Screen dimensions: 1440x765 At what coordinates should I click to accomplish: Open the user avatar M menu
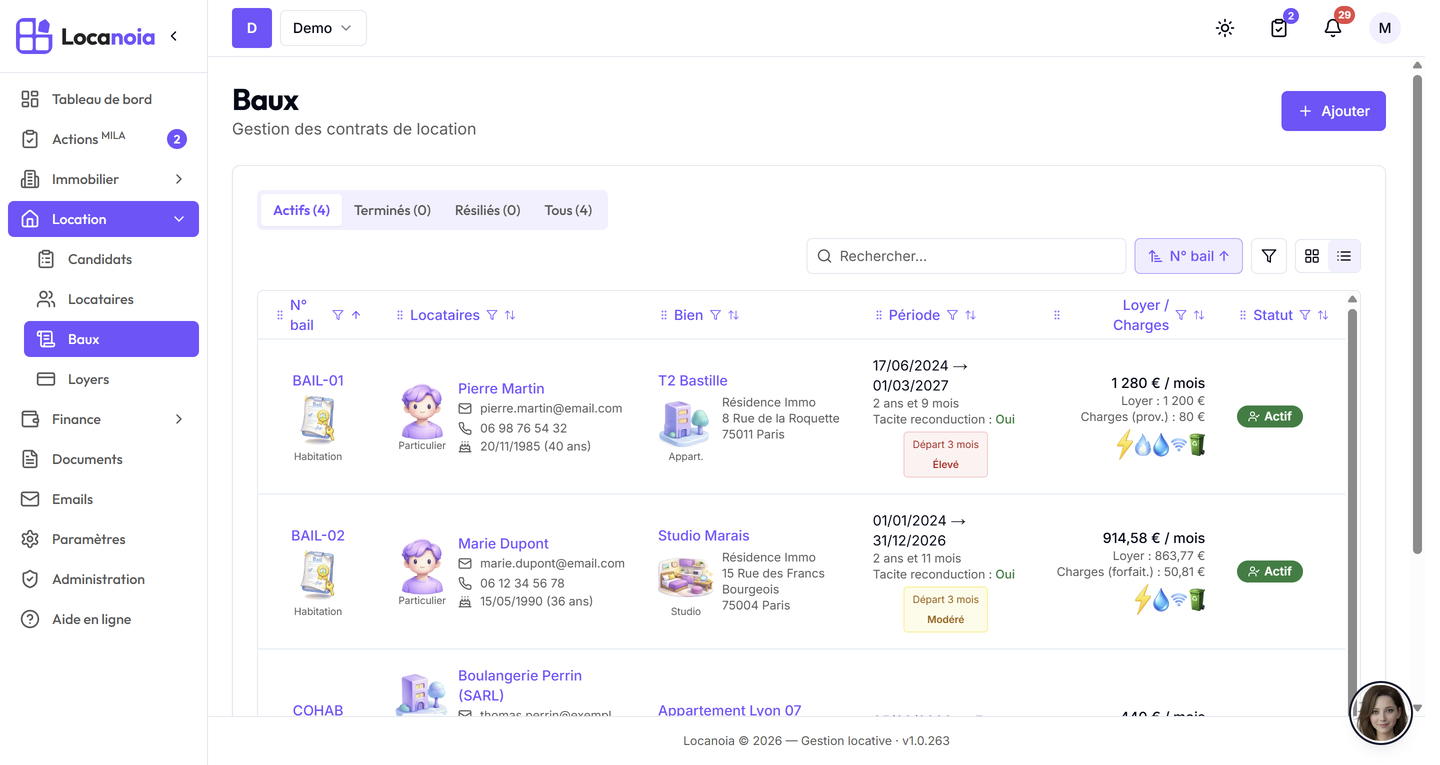pos(1385,28)
